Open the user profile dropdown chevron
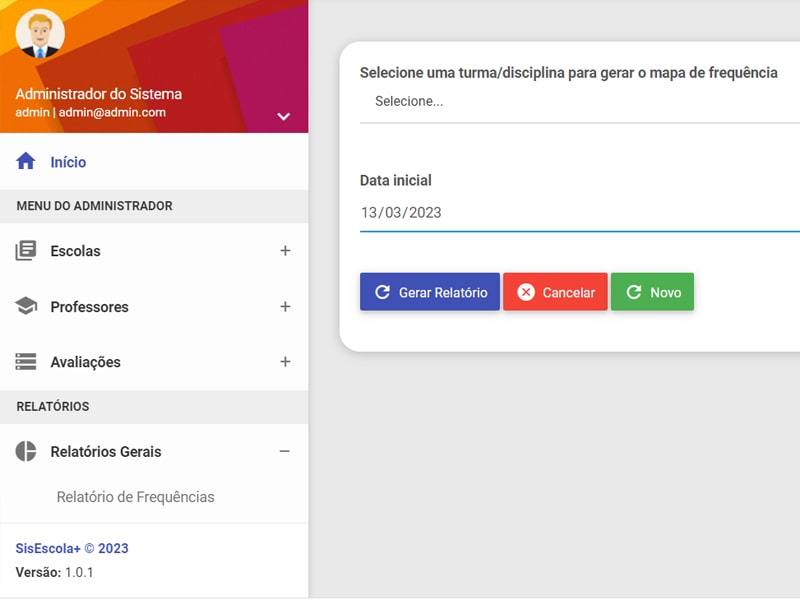 tap(284, 116)
